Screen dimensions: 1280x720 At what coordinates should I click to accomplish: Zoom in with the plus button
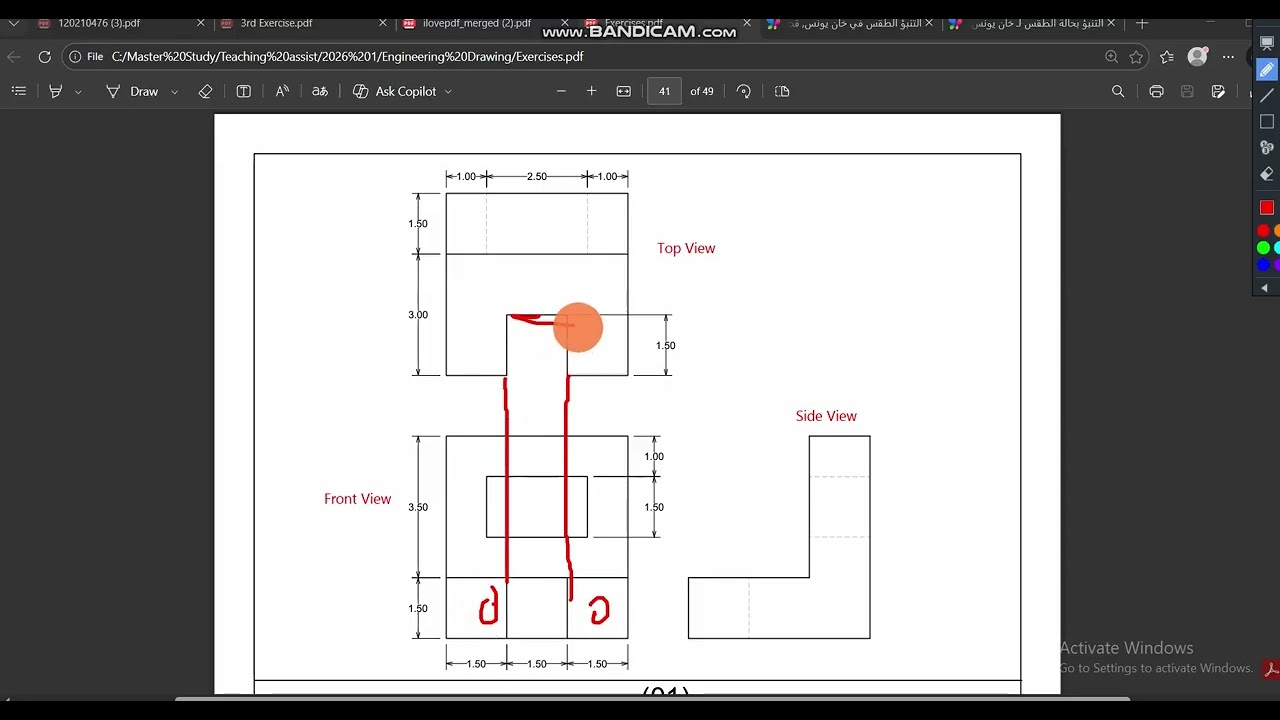click(592, 91)
